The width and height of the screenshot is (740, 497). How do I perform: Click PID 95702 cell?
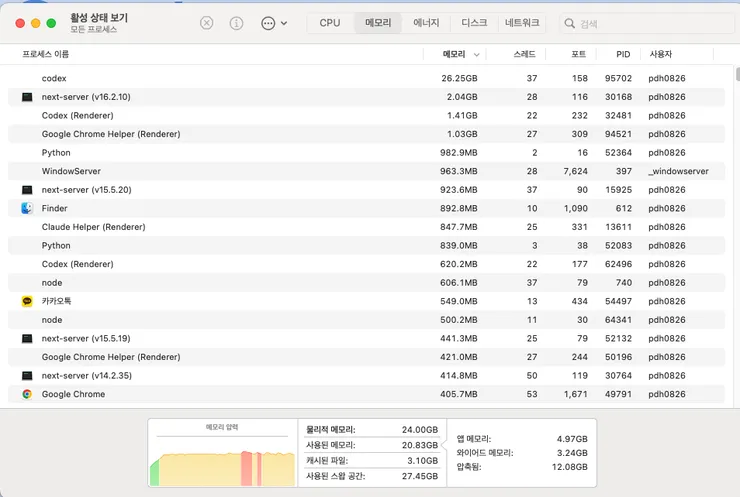(x=618, y=78)
